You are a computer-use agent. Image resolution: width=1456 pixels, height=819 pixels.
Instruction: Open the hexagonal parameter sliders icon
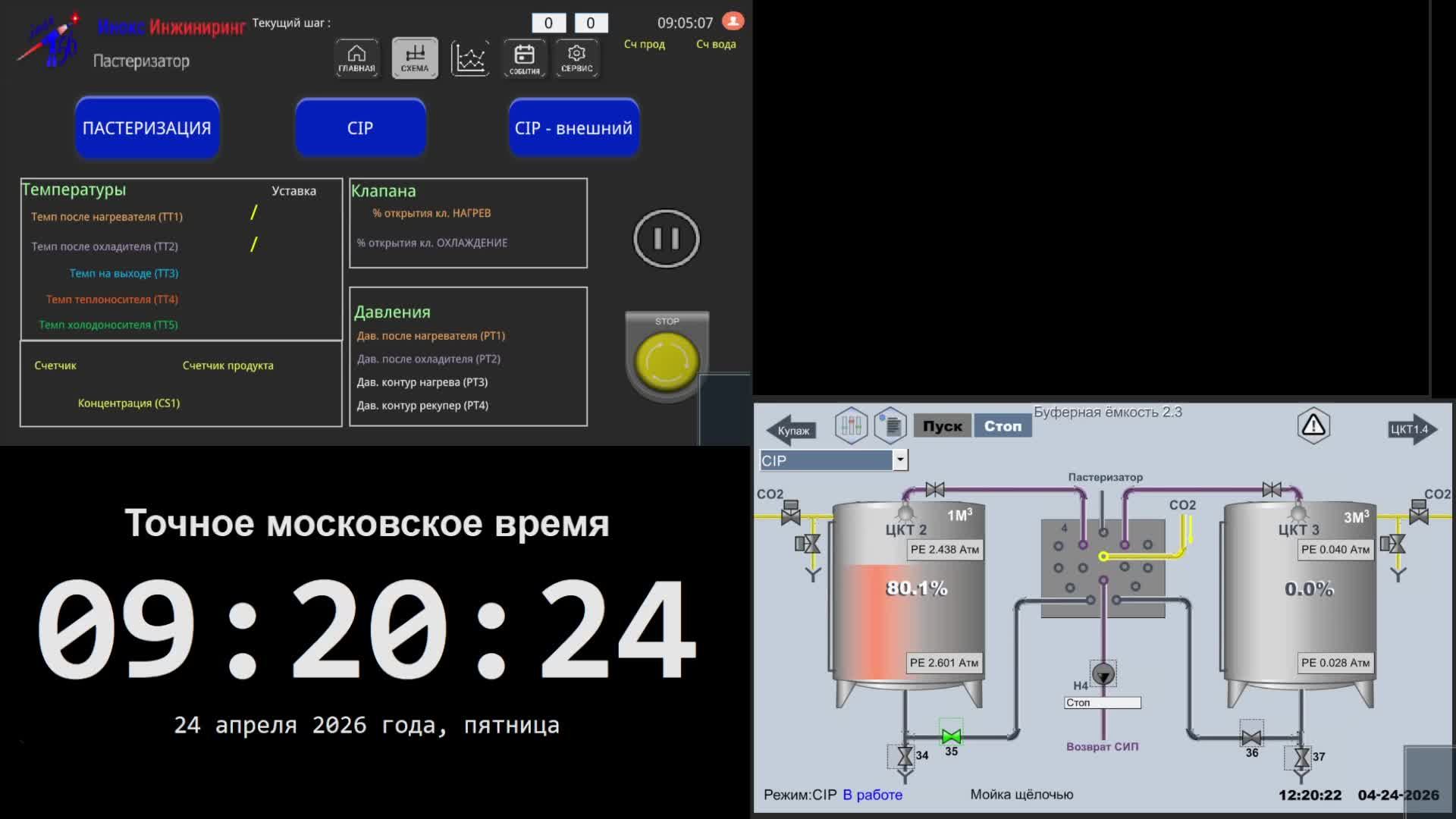[x=851, y=425]
